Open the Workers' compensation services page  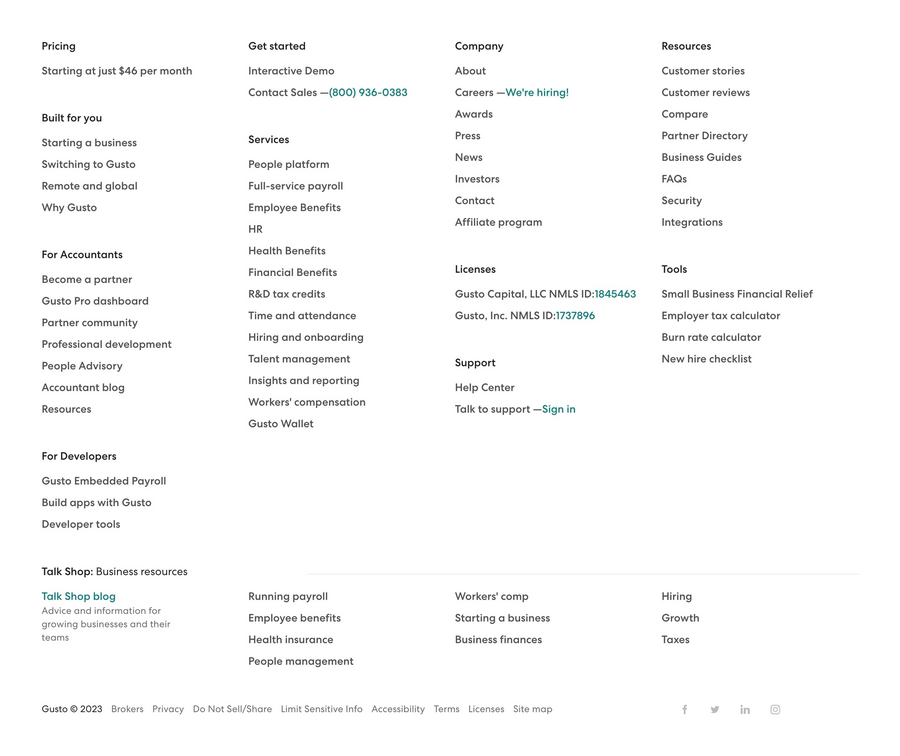[306, 402]
